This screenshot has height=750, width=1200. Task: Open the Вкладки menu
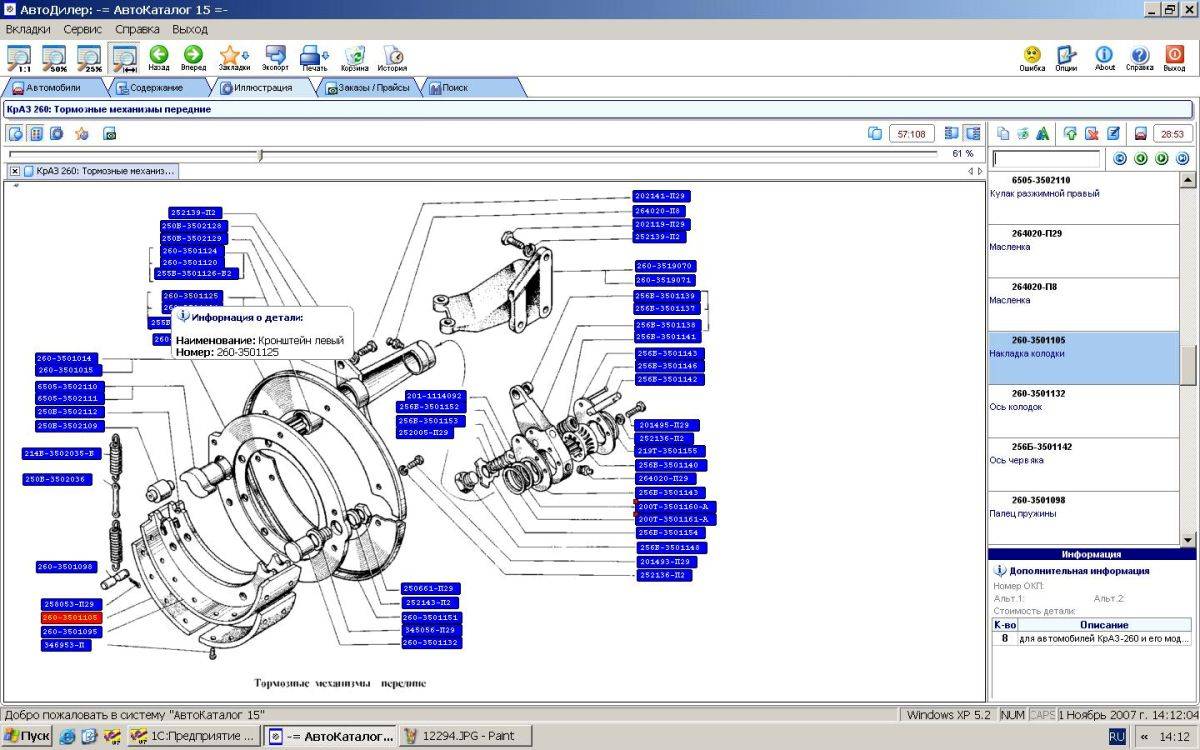click(28, 29)
